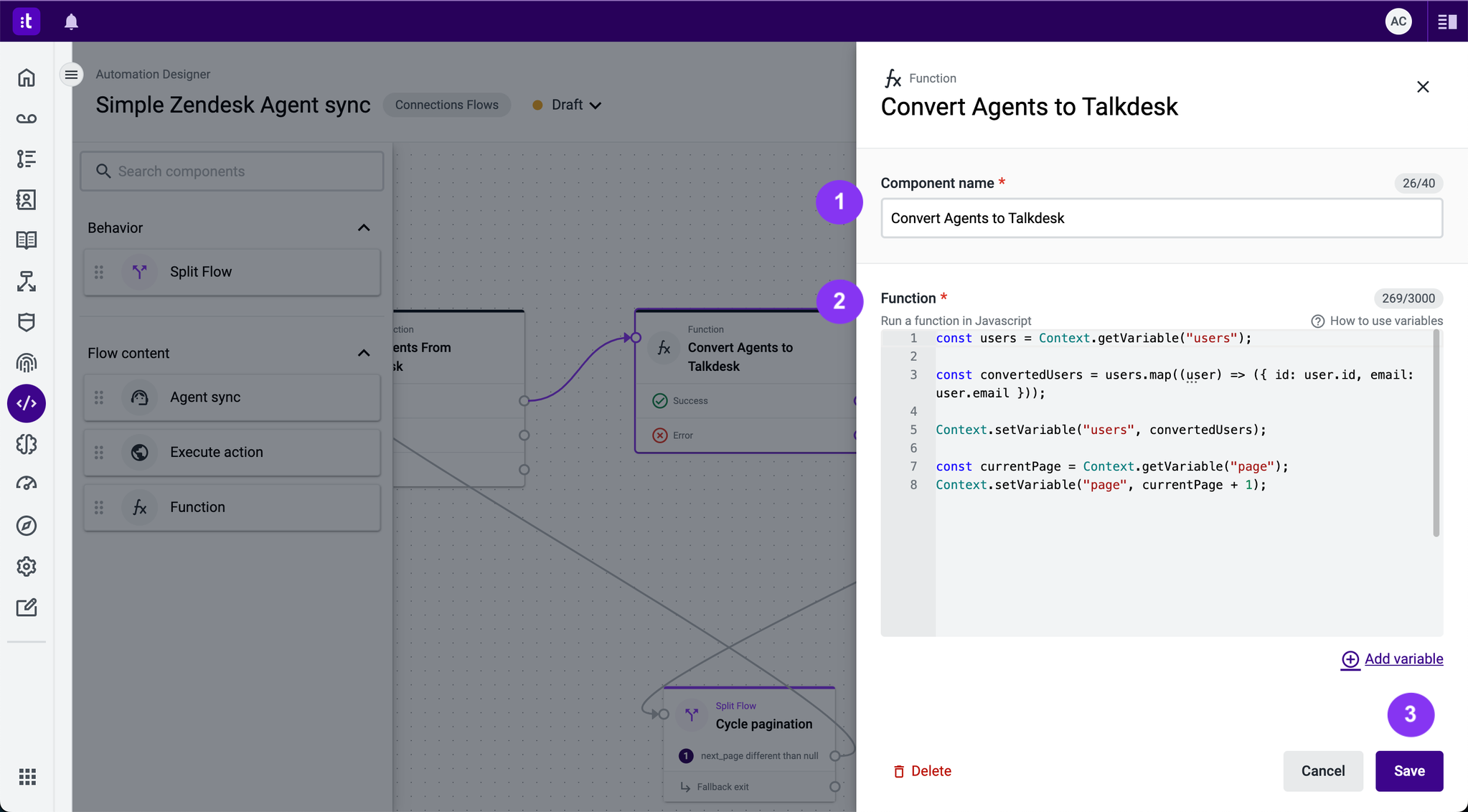Click the Add variable link

coord(1403,659)
